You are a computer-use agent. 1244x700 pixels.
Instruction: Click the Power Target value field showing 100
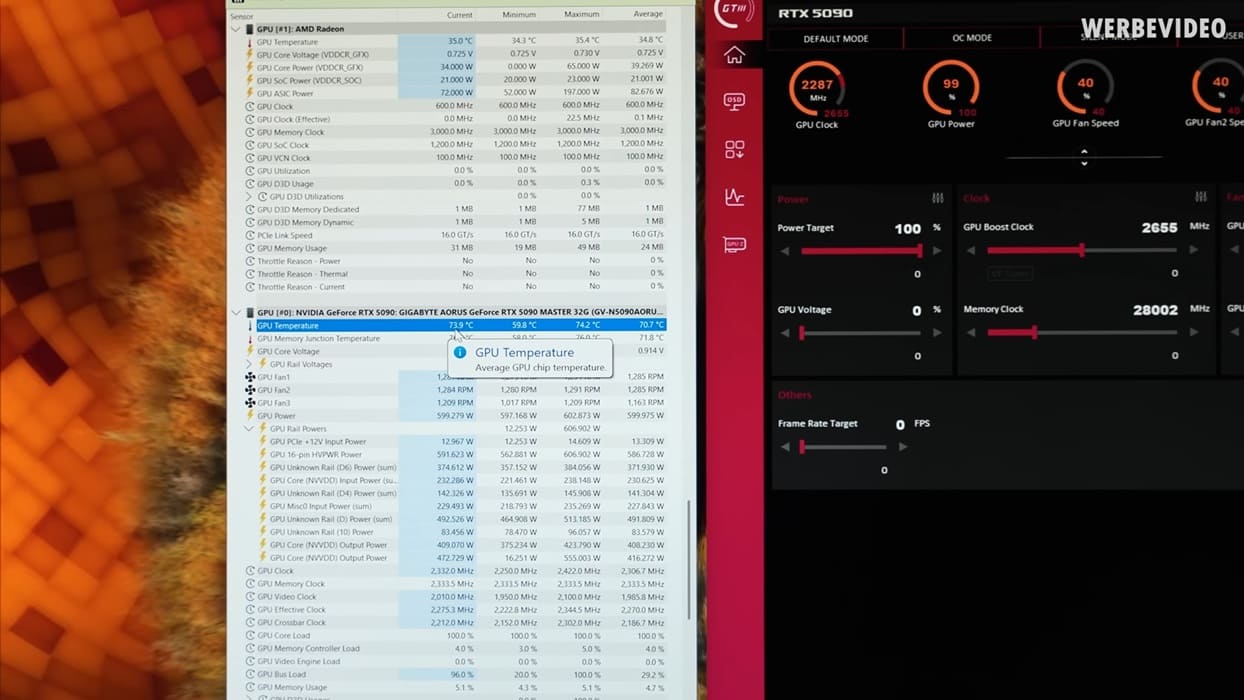click(x=907, y=229)
